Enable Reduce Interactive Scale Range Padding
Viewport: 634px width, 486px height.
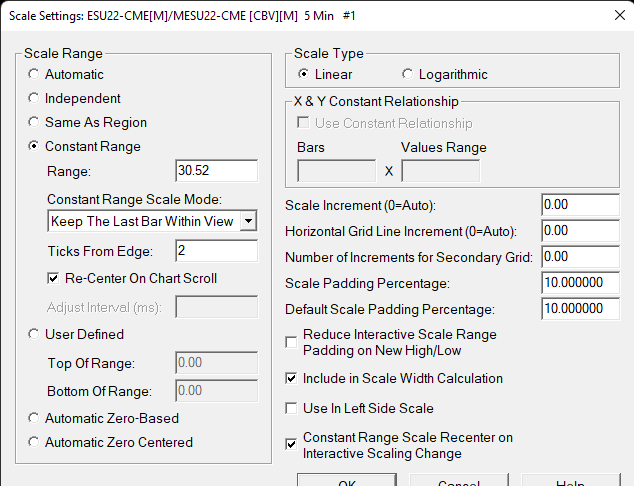tap(291, 342)
